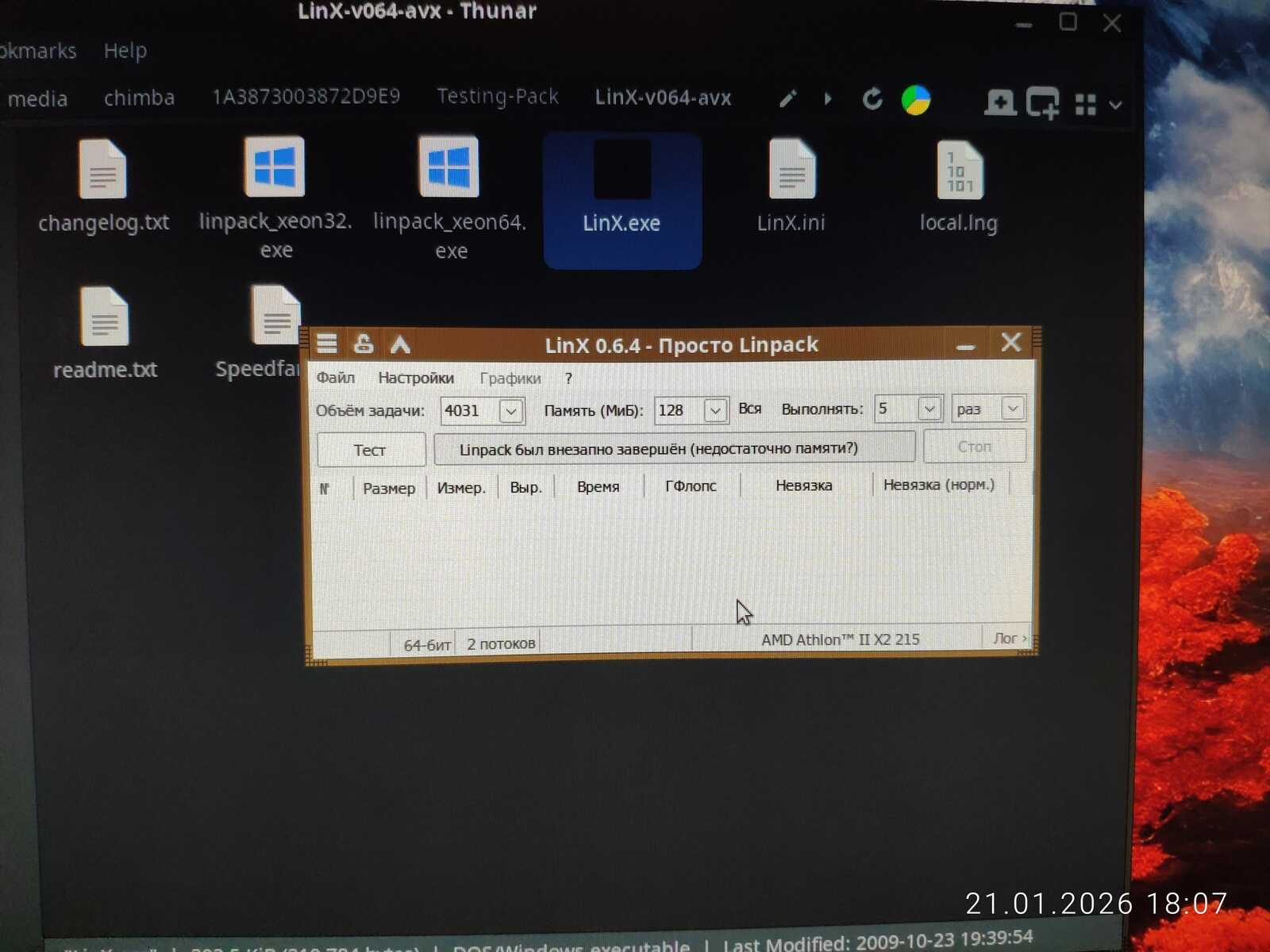Click the stick/pin icon in LinX title bar

tap(364, 344)
